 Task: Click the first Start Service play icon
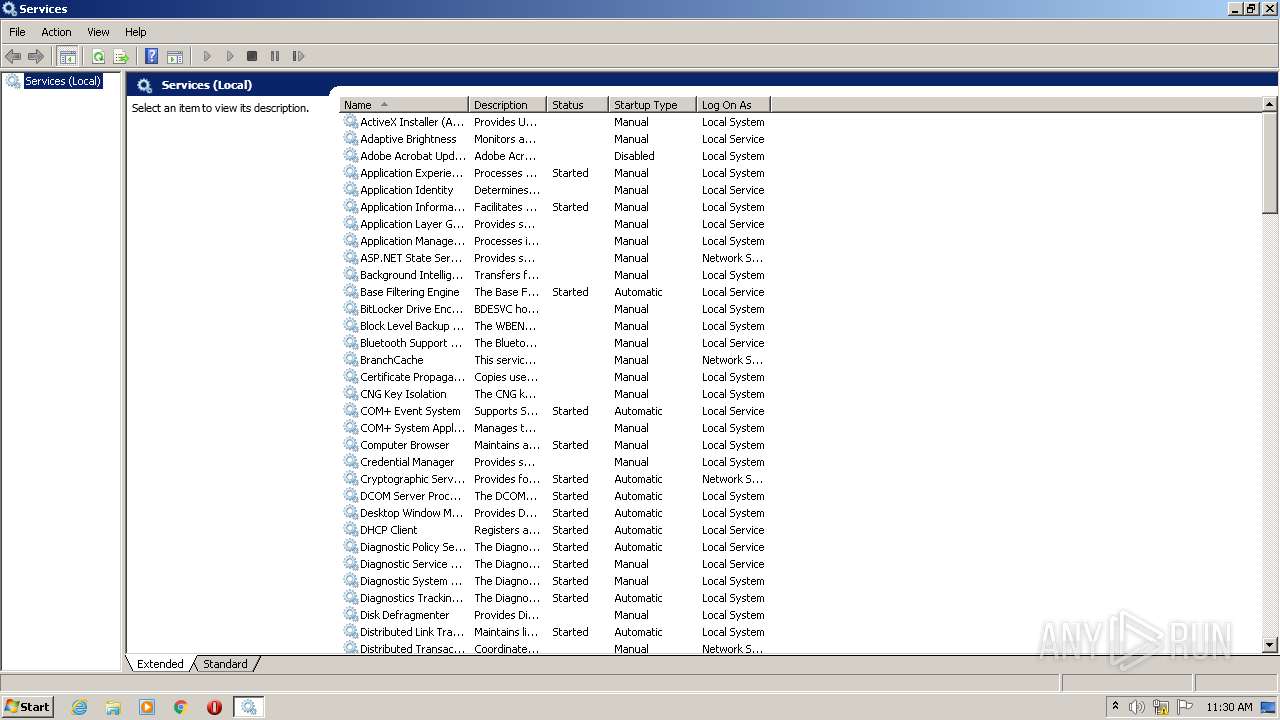(x=207, y=57)
